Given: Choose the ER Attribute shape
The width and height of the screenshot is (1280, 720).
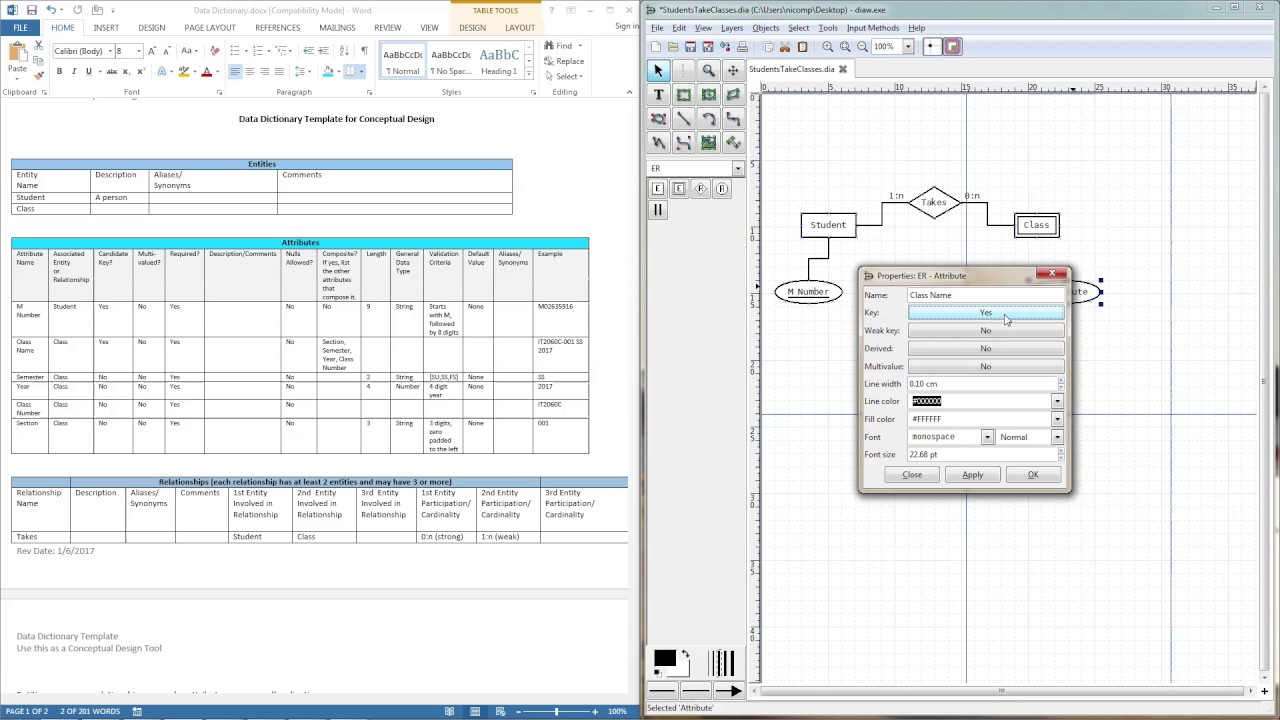Looking at the screenshot, I should (x=722, y=189).
